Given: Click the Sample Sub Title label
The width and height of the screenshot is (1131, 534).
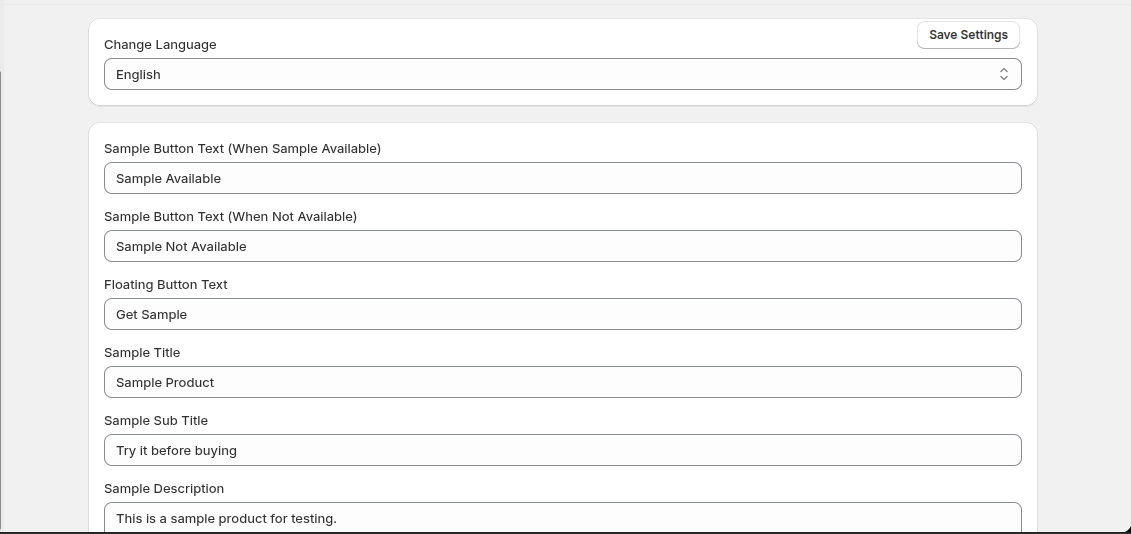Looking at the screenshot, I should [x=156, y=421].
